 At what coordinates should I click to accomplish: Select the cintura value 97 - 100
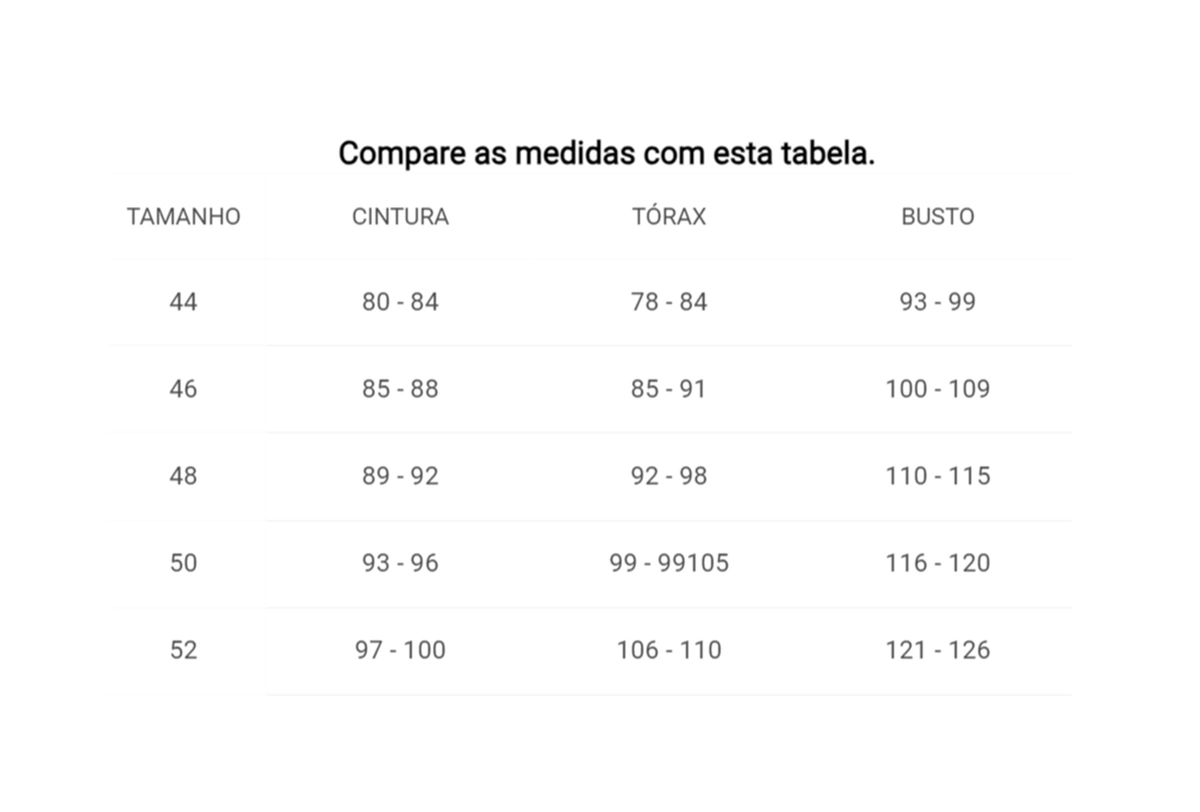(x=400, y=650)
